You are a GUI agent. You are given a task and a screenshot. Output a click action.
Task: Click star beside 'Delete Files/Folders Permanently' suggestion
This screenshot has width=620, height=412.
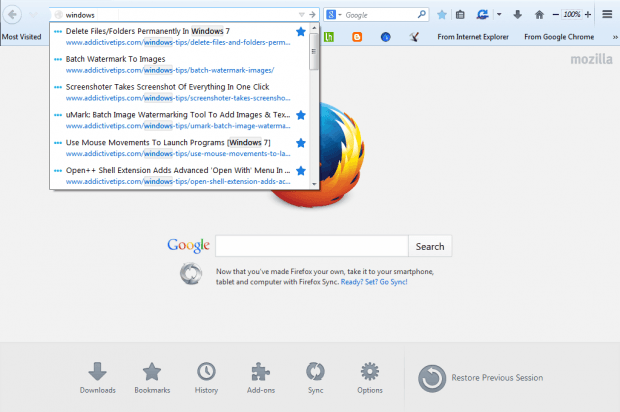point(301,32)
